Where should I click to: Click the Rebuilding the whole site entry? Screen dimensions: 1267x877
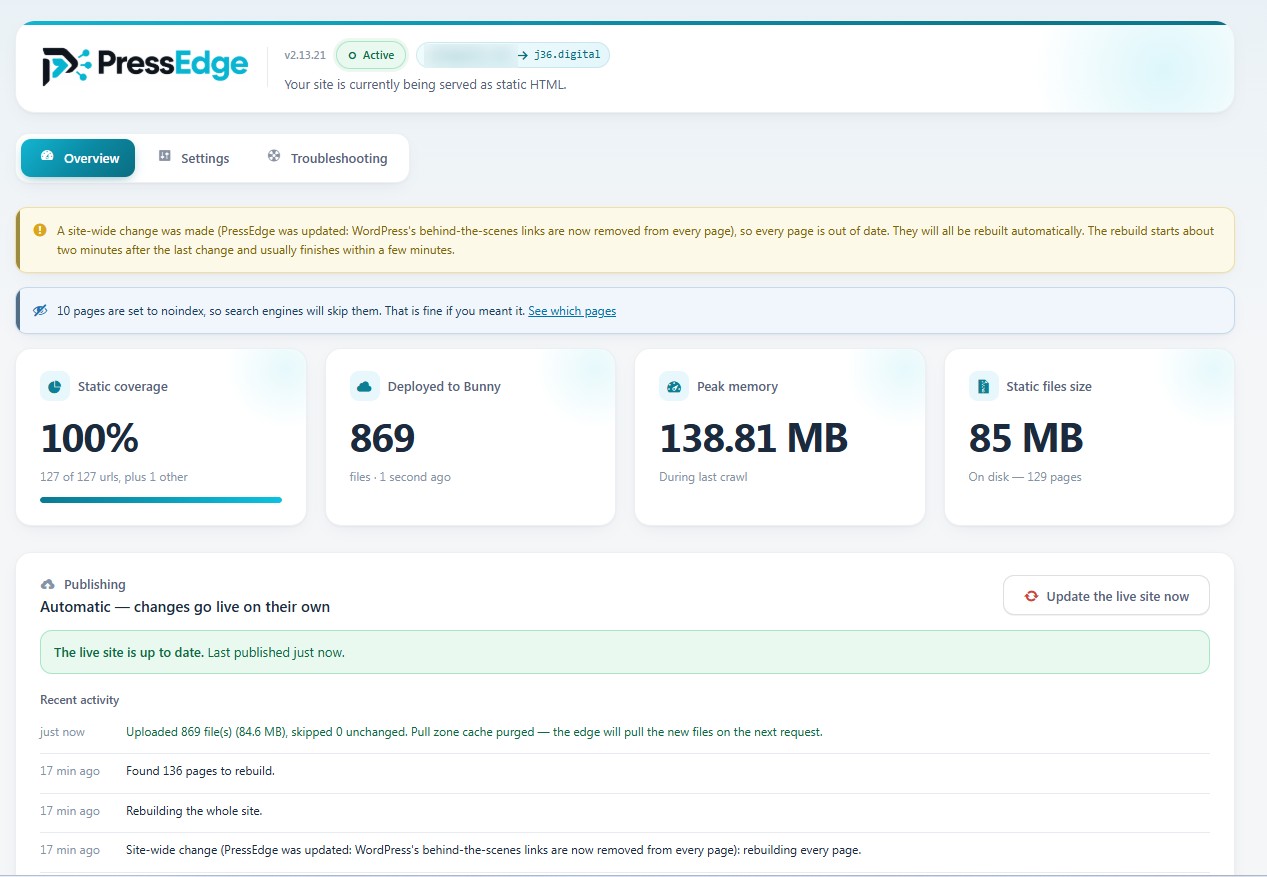194,811
